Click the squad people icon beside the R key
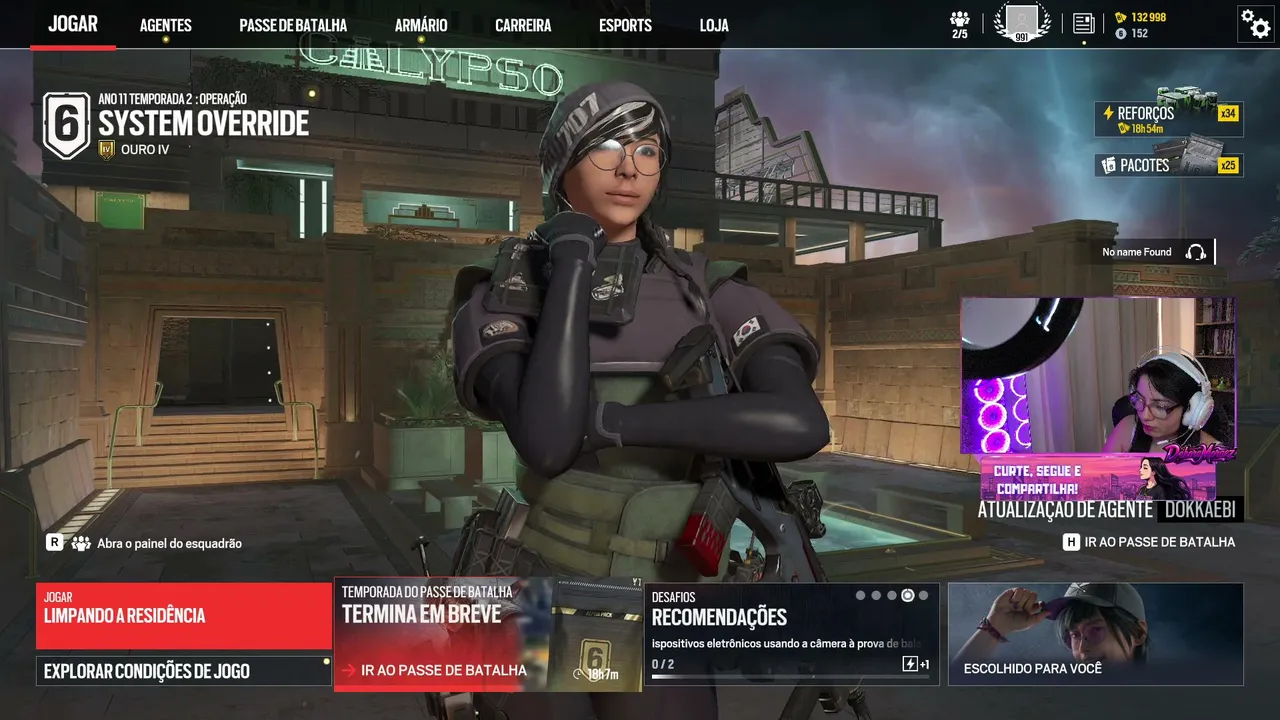 (x=81, y=543)
